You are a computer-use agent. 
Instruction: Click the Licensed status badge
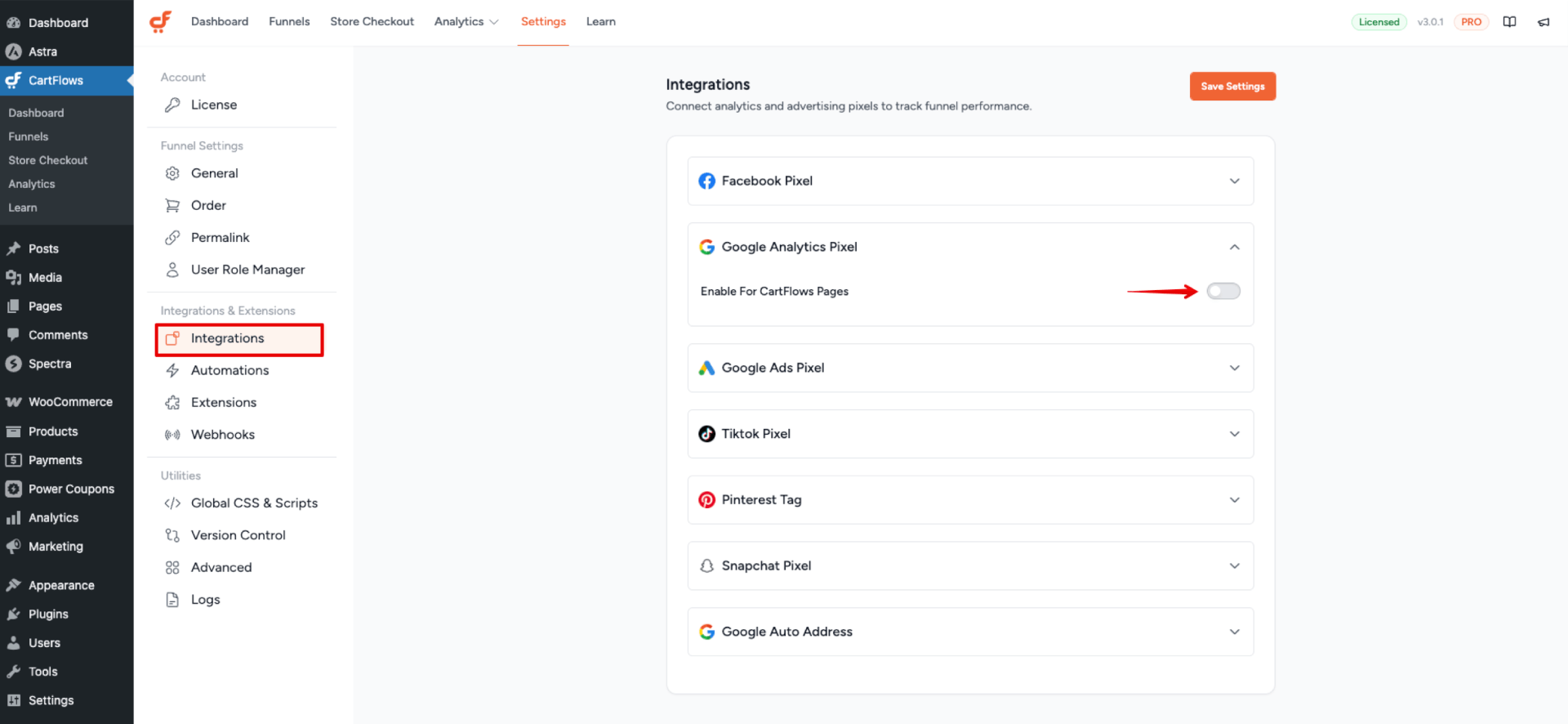(x=1379, y=22)
